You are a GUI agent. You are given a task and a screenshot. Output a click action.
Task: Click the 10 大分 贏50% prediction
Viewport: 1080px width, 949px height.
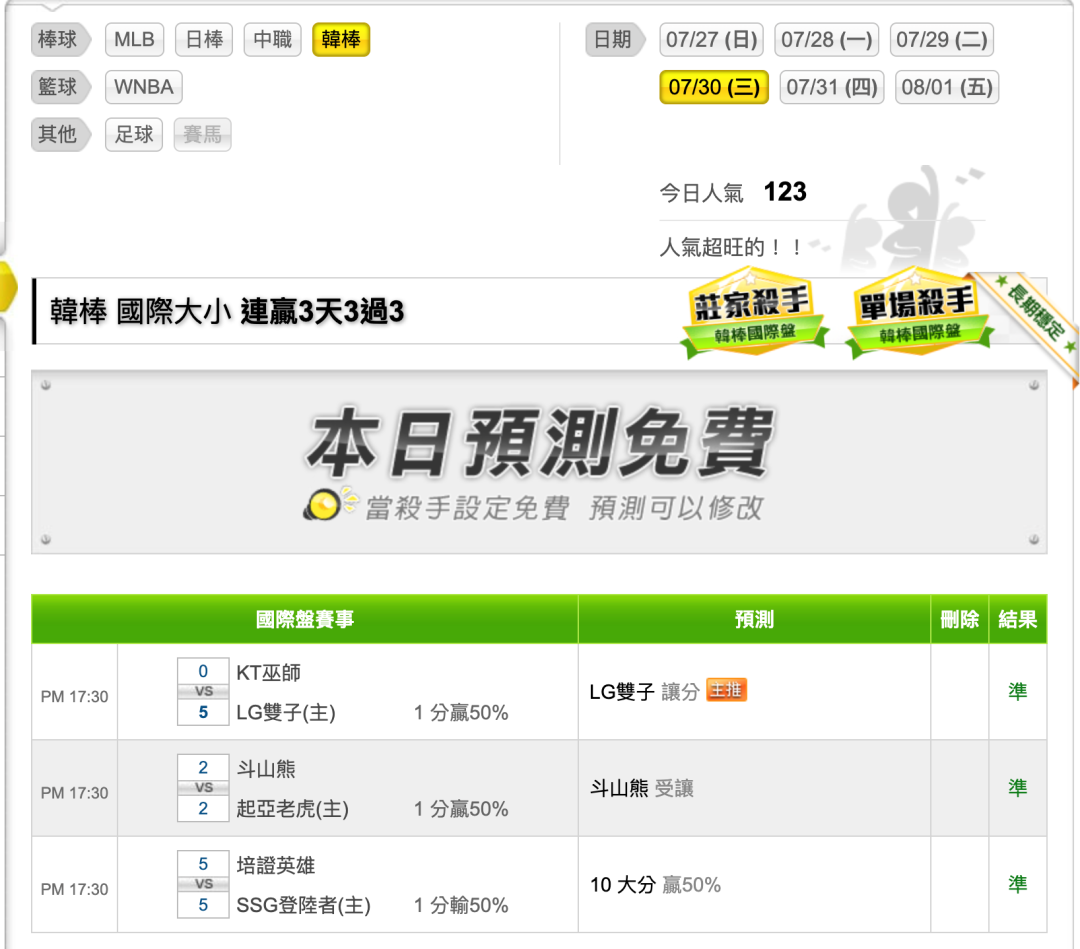click(x=655, y=884)
